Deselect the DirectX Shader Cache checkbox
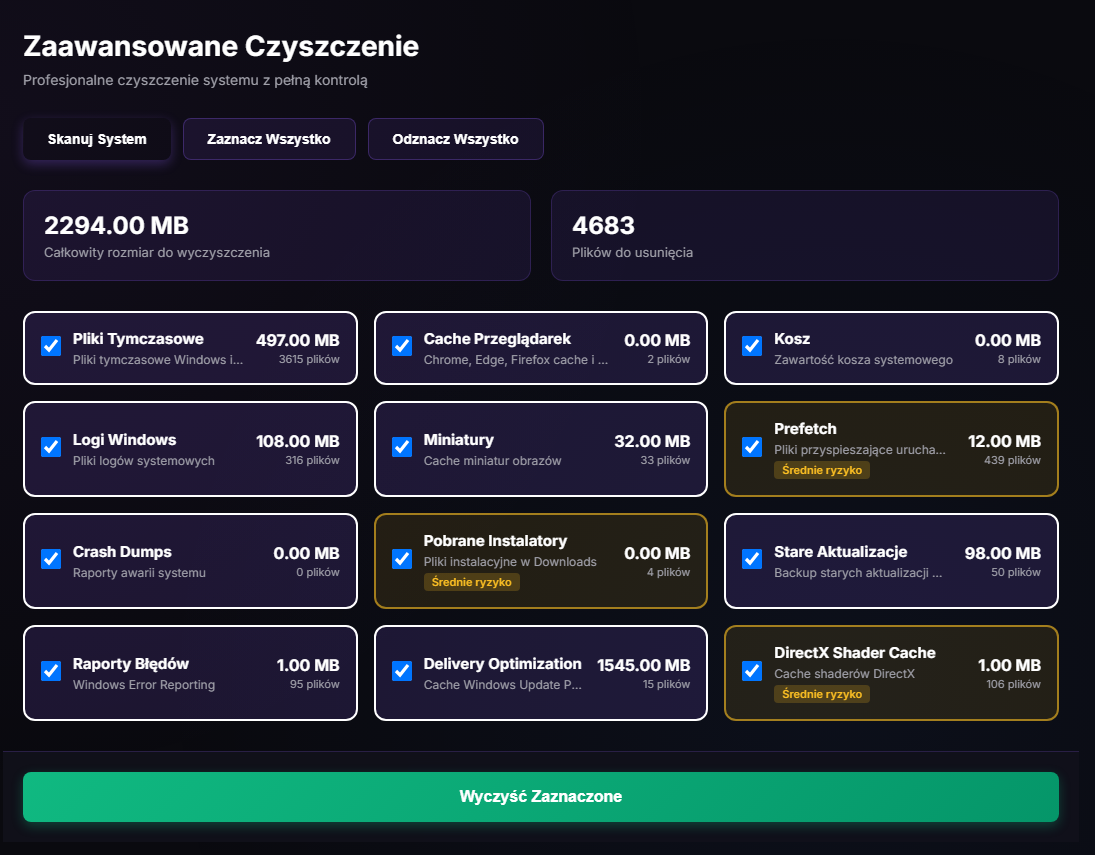 (x=752, y=672)
